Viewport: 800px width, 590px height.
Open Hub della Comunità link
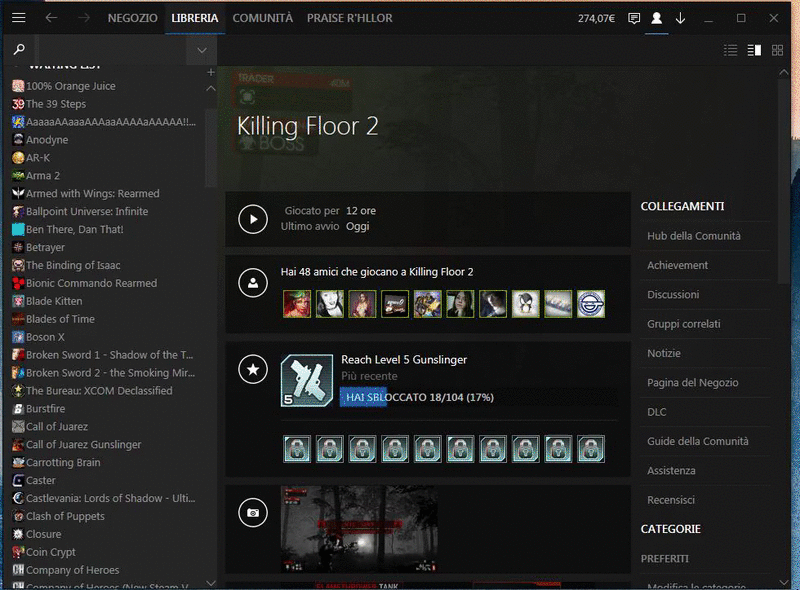(694, 236)
